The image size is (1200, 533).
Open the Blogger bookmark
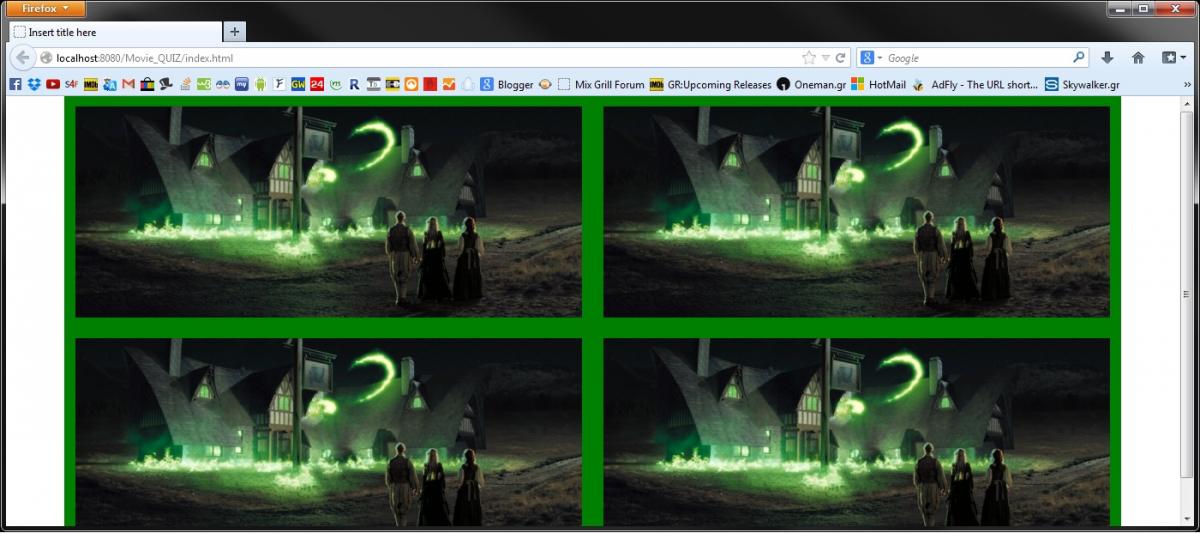coord(507,85)
